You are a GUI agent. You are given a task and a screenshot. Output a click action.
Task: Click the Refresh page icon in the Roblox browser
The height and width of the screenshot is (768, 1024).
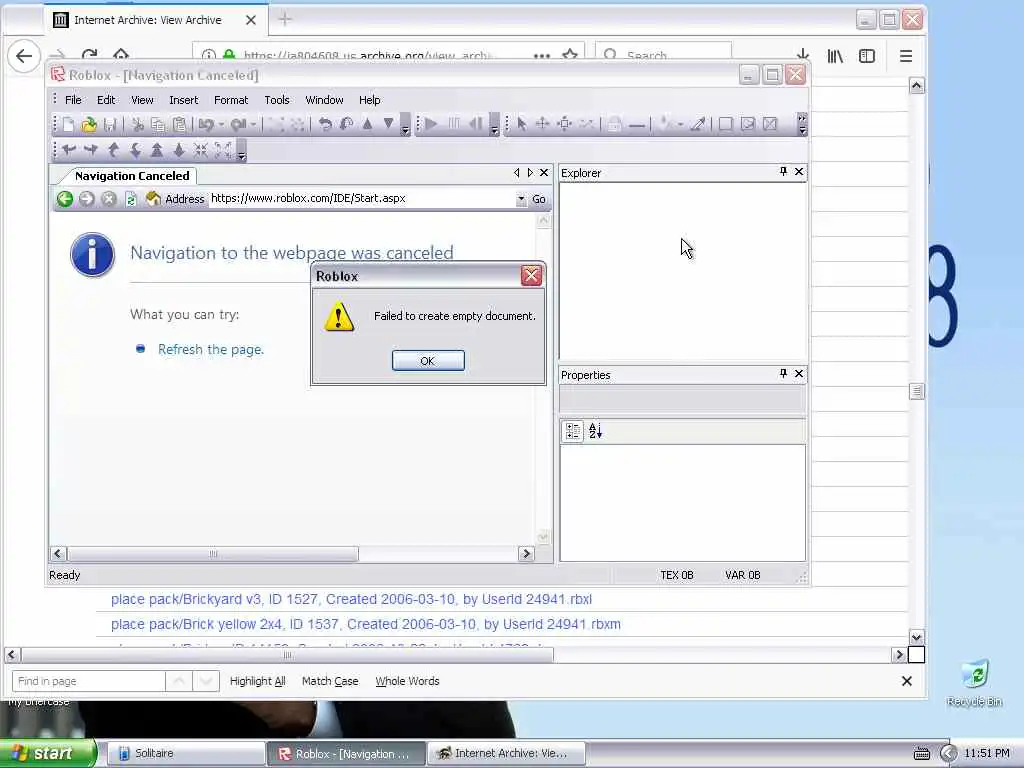131,199
